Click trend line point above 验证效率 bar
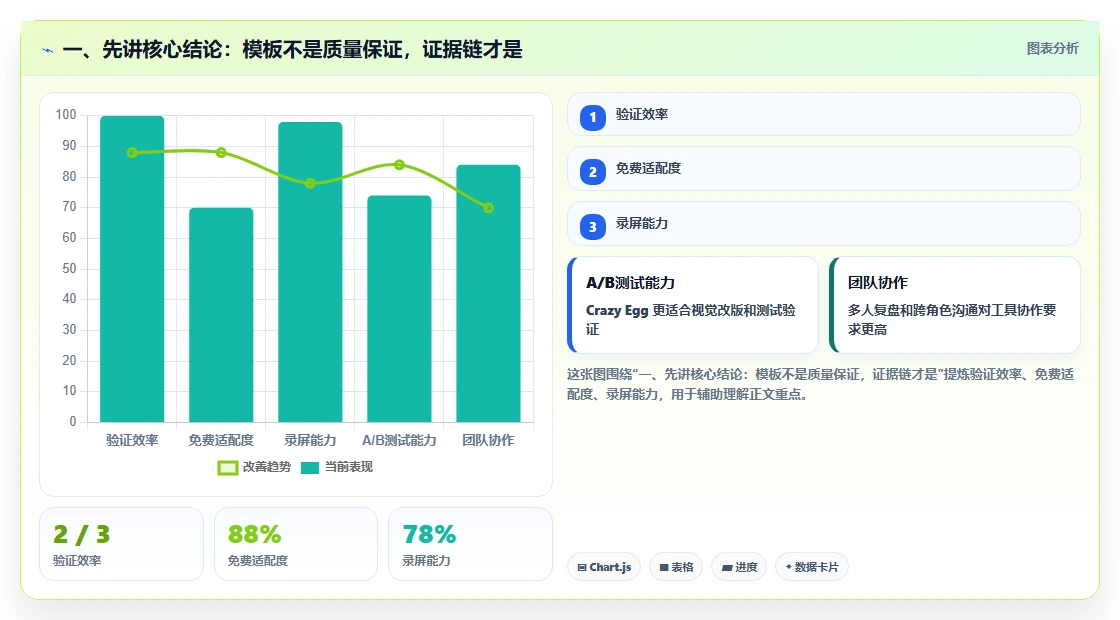 click(x=132, y=152)
